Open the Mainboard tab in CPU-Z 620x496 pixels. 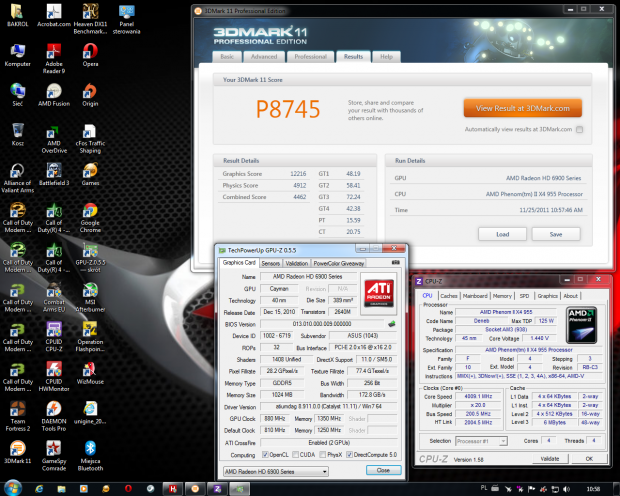click(x=476, y=296)
